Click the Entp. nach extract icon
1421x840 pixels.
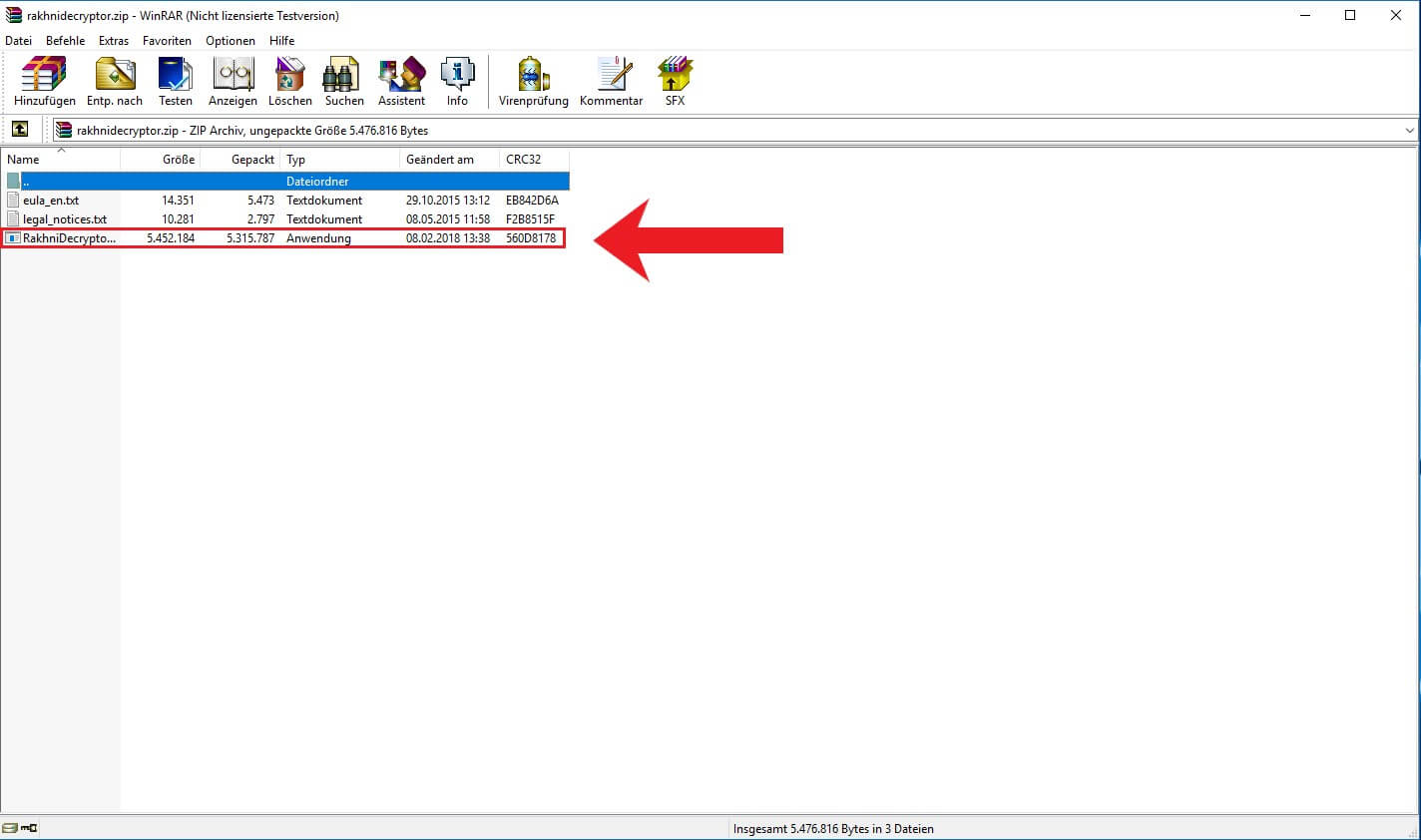coord(115,74)
